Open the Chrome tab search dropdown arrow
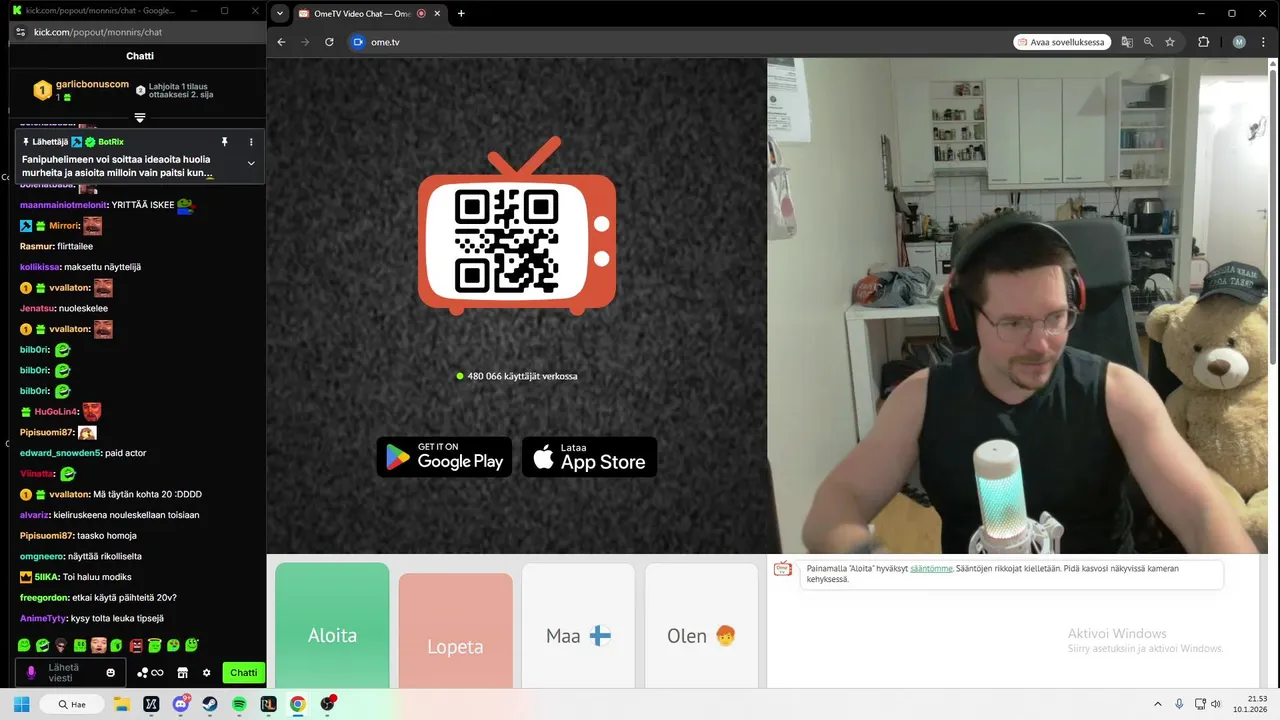The width and height of the screenshot is (1280, 720). coord(279,14)
